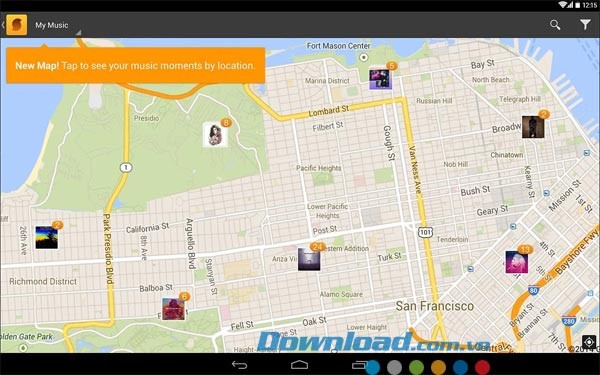The width and height of the screenshot is (600, 375).
Task: Tap the Fort Mason Center landmark marker
Action: coord(364,57)
